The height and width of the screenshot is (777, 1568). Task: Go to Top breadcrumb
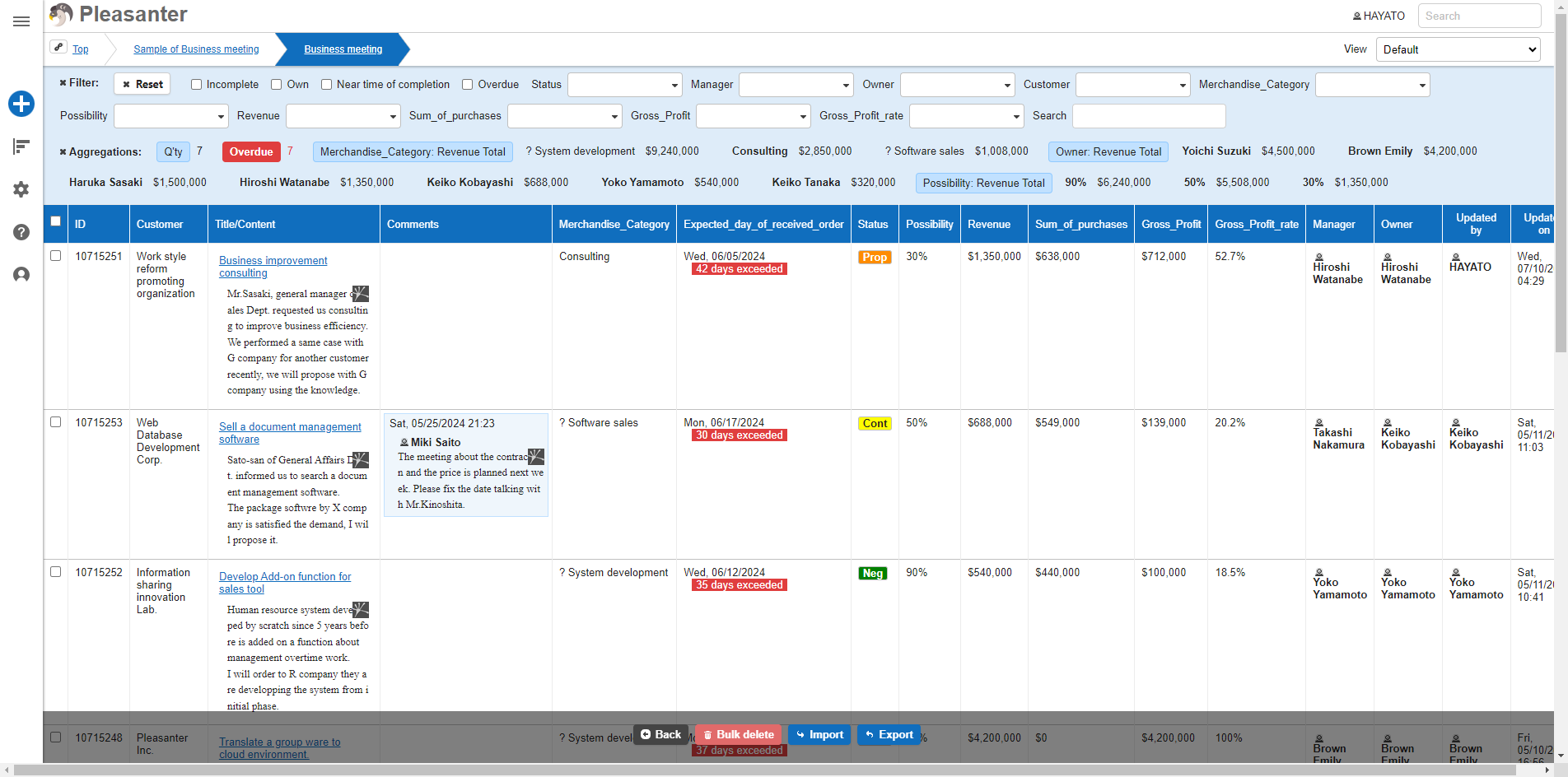81,49
